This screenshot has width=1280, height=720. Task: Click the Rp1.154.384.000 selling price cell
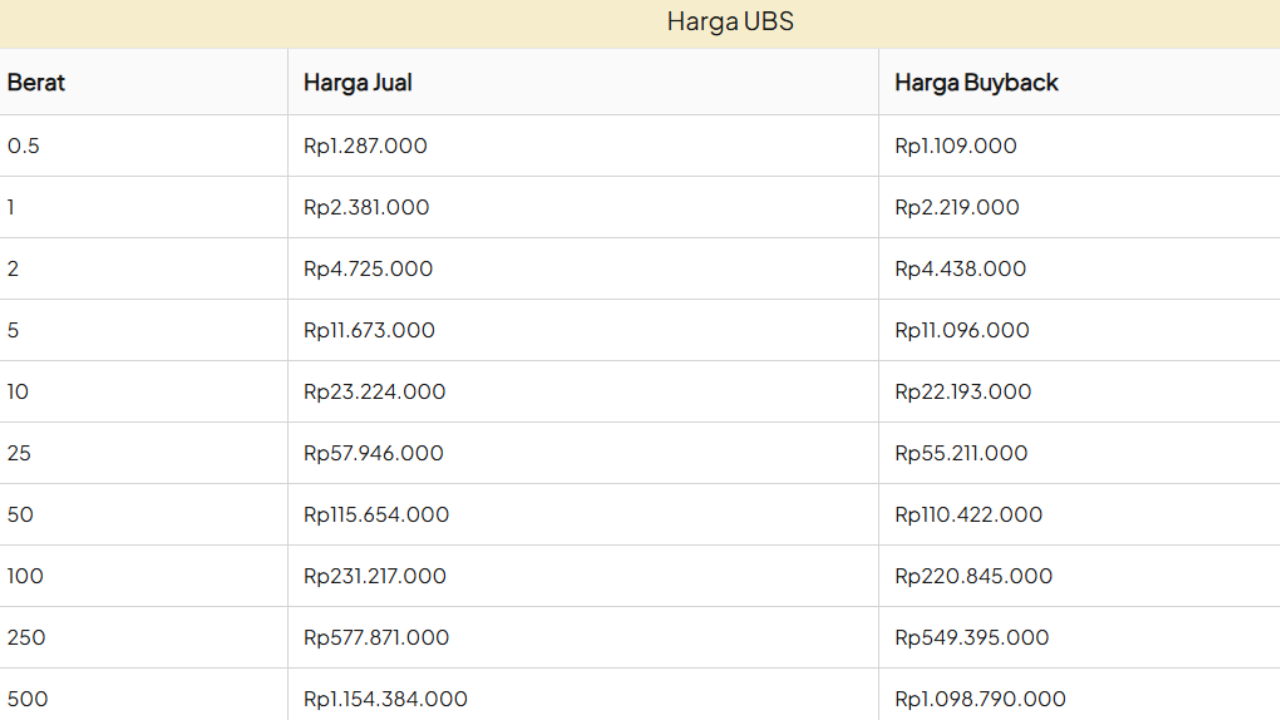click(x=385, y=699)
